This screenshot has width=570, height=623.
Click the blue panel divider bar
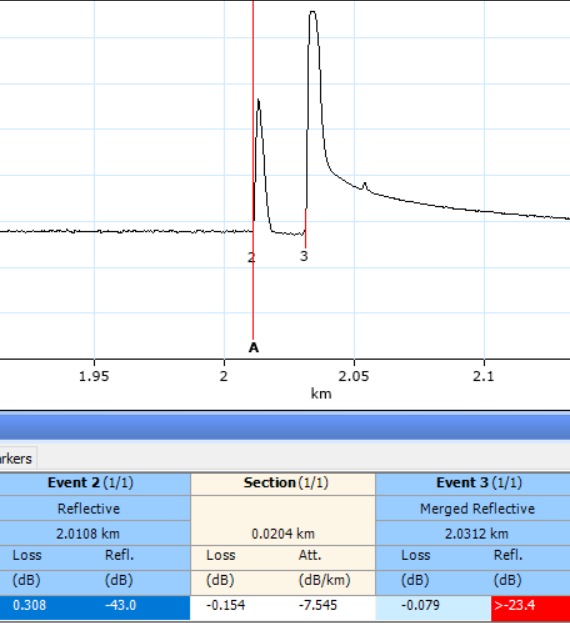pos(285,427)
